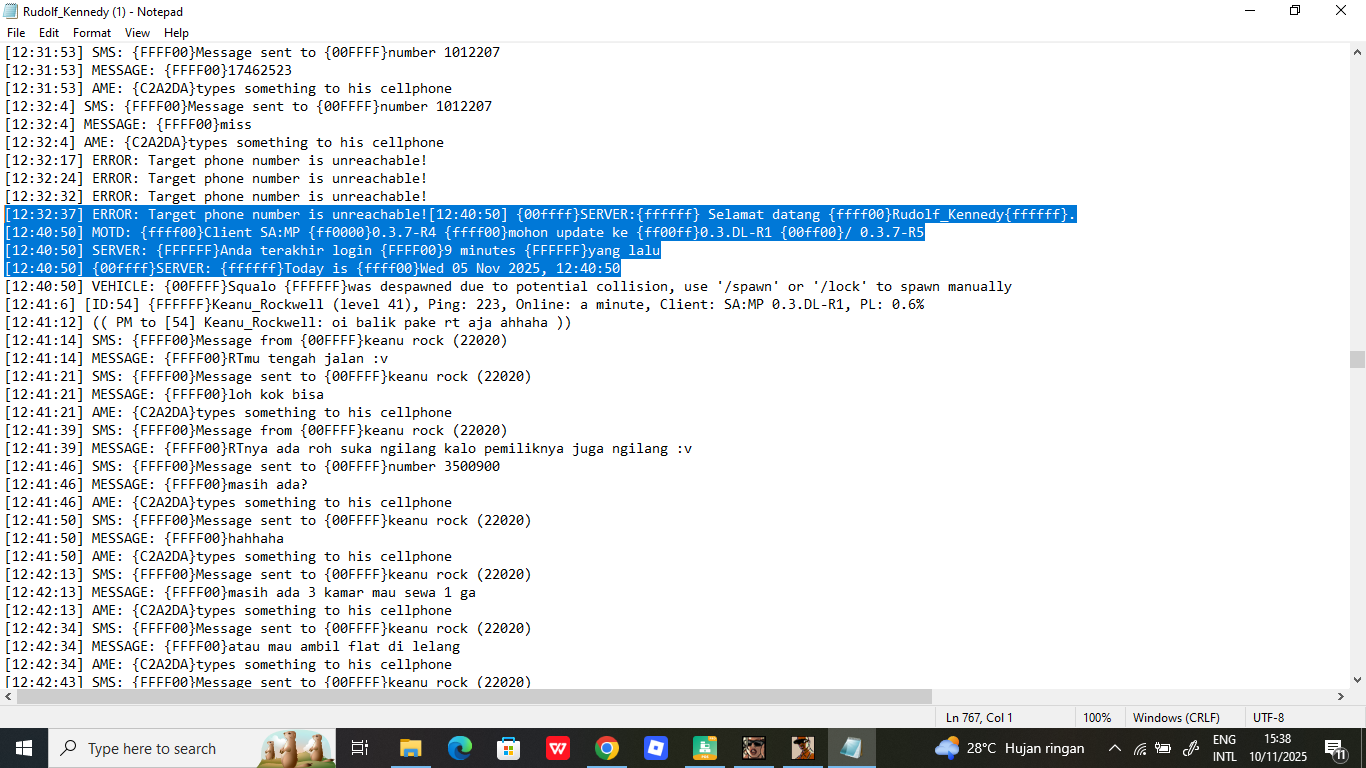
Task: Show hidden system tray icons
Action: 1115,748
